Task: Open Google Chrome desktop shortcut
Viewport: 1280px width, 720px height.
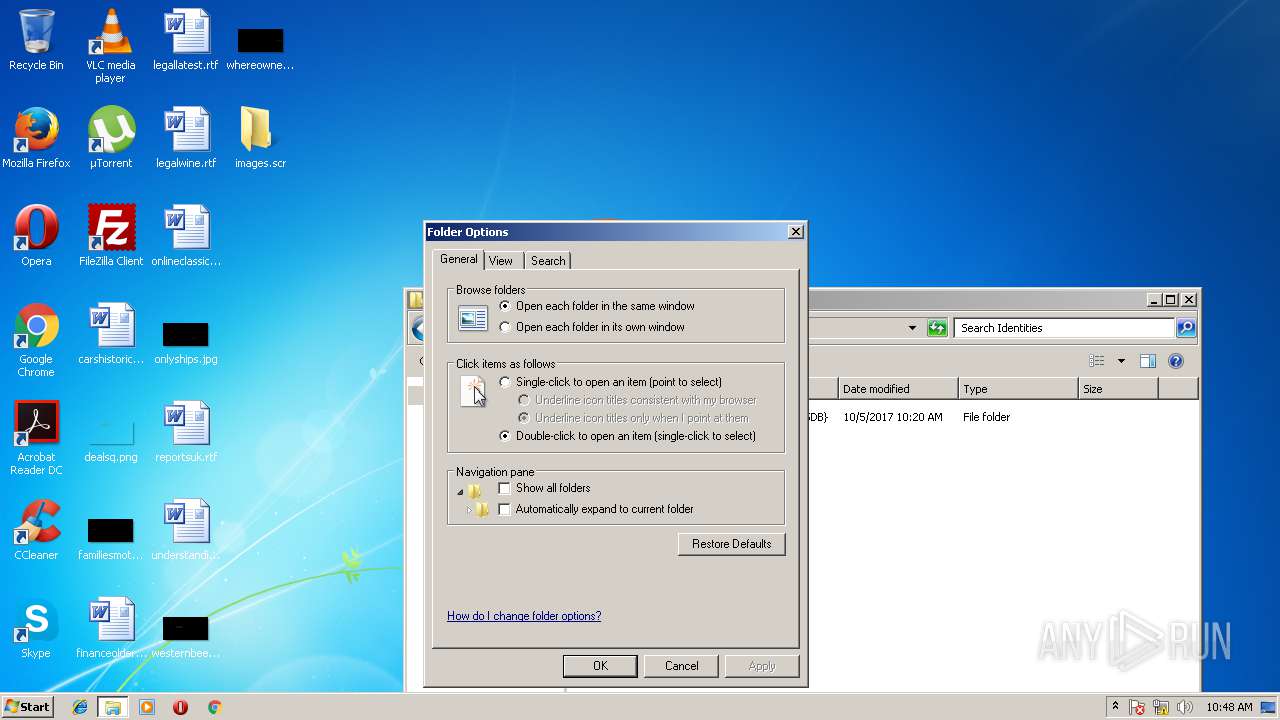Action: click(36, 340)
